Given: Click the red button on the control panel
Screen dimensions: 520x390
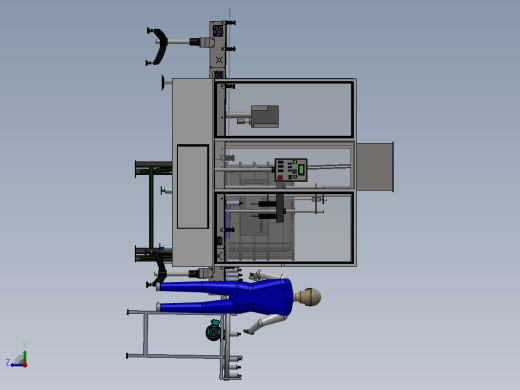Looking at the screenshot, I should click(280, 178).
